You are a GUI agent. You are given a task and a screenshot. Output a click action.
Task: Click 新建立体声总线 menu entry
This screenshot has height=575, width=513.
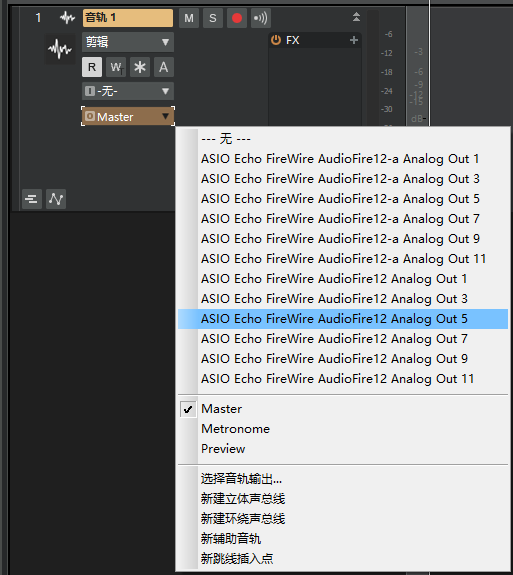243,499
